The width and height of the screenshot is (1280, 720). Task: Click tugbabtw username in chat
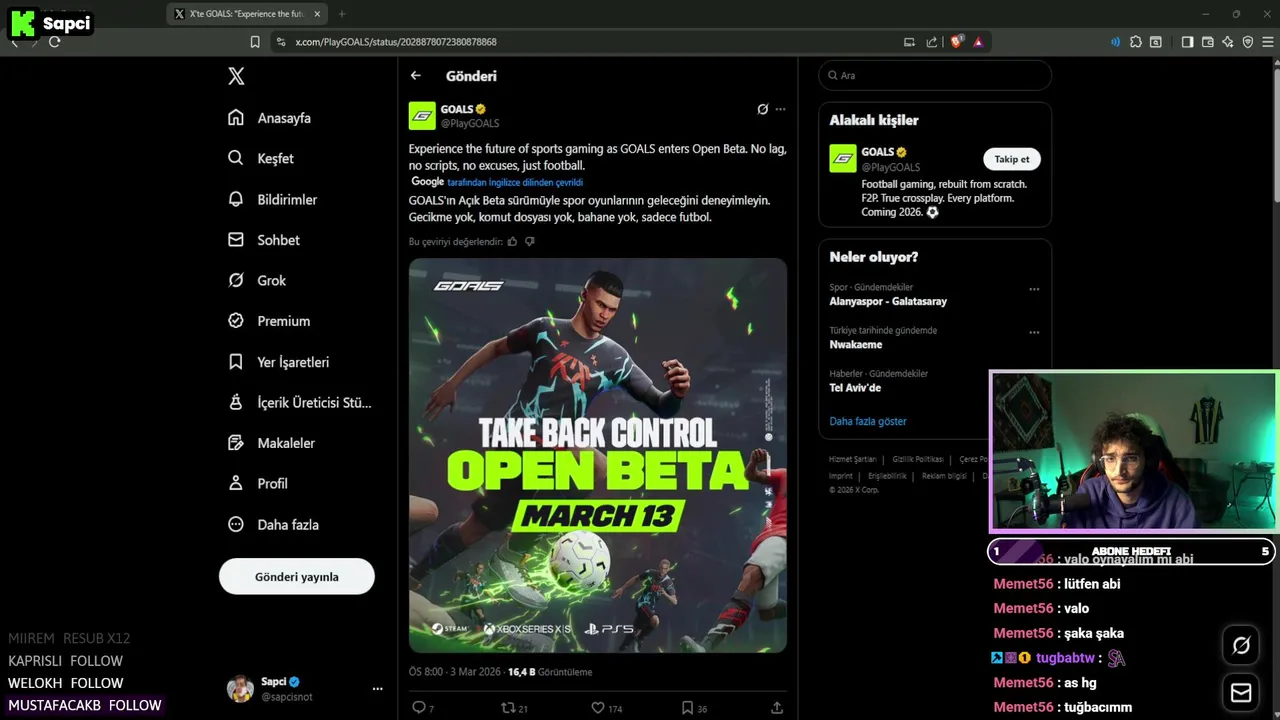click(x=1065, y=658)
